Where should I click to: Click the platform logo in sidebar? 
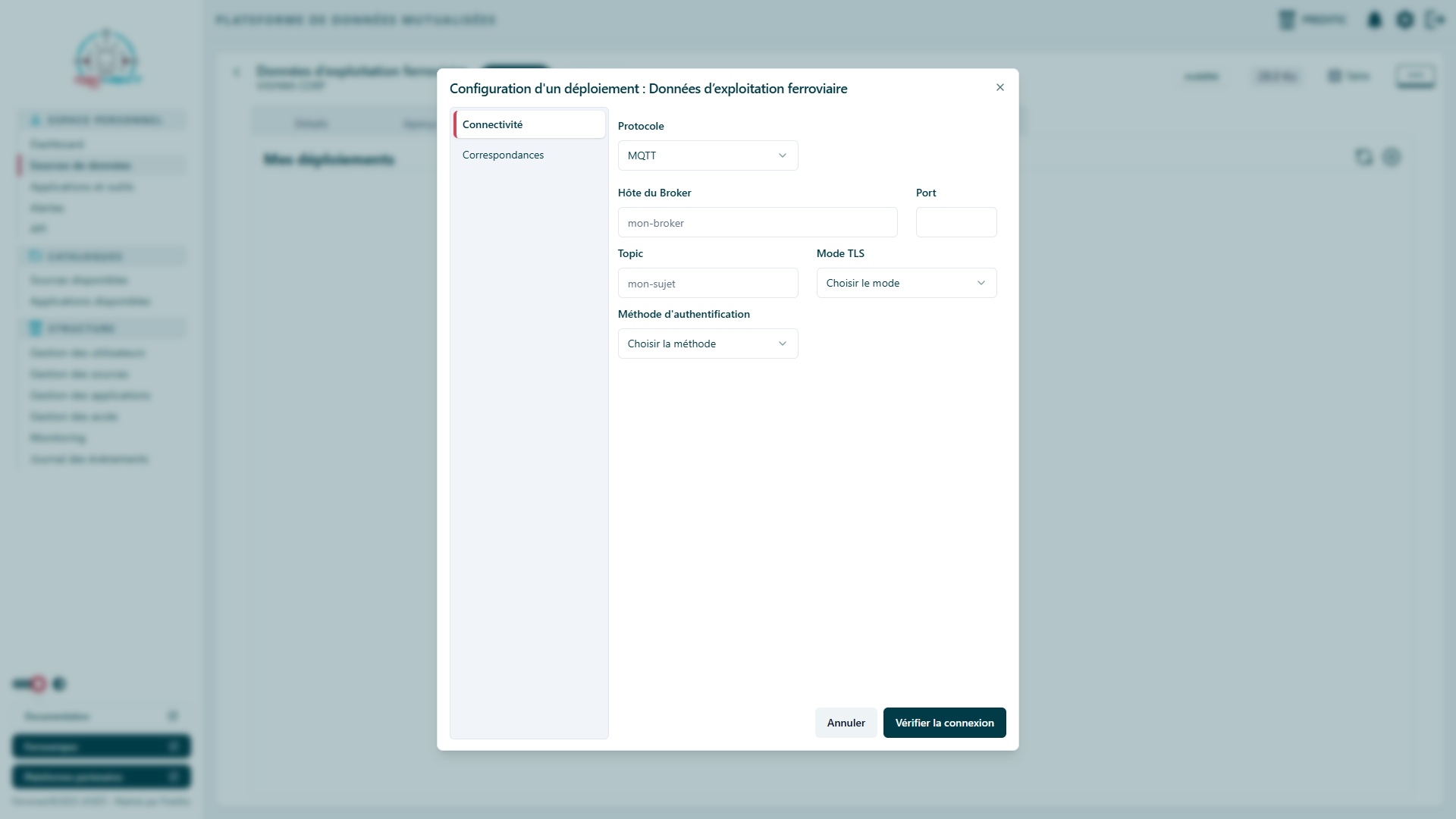point(106,58)
